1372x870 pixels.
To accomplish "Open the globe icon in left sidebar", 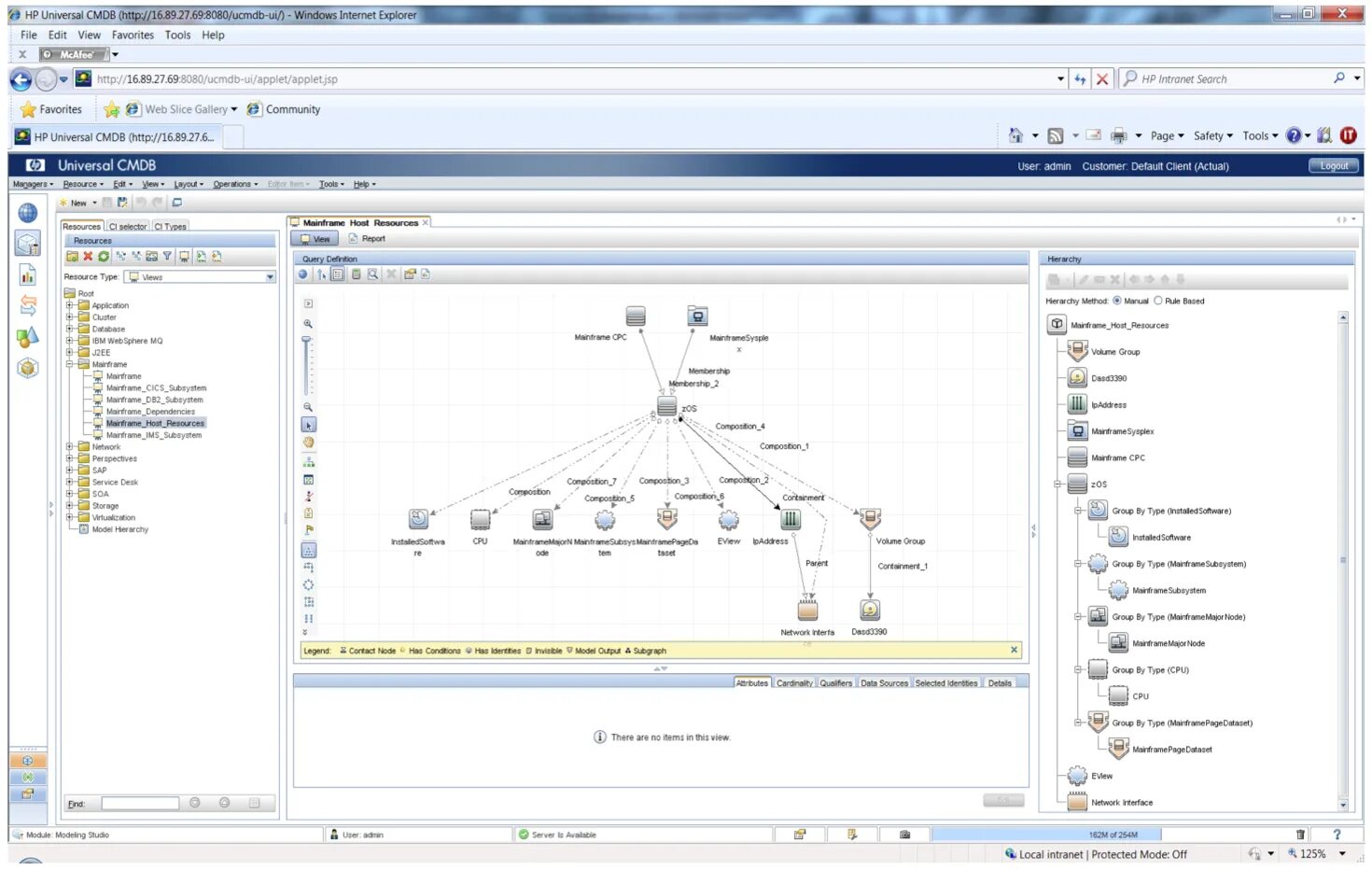I will 28,213.
